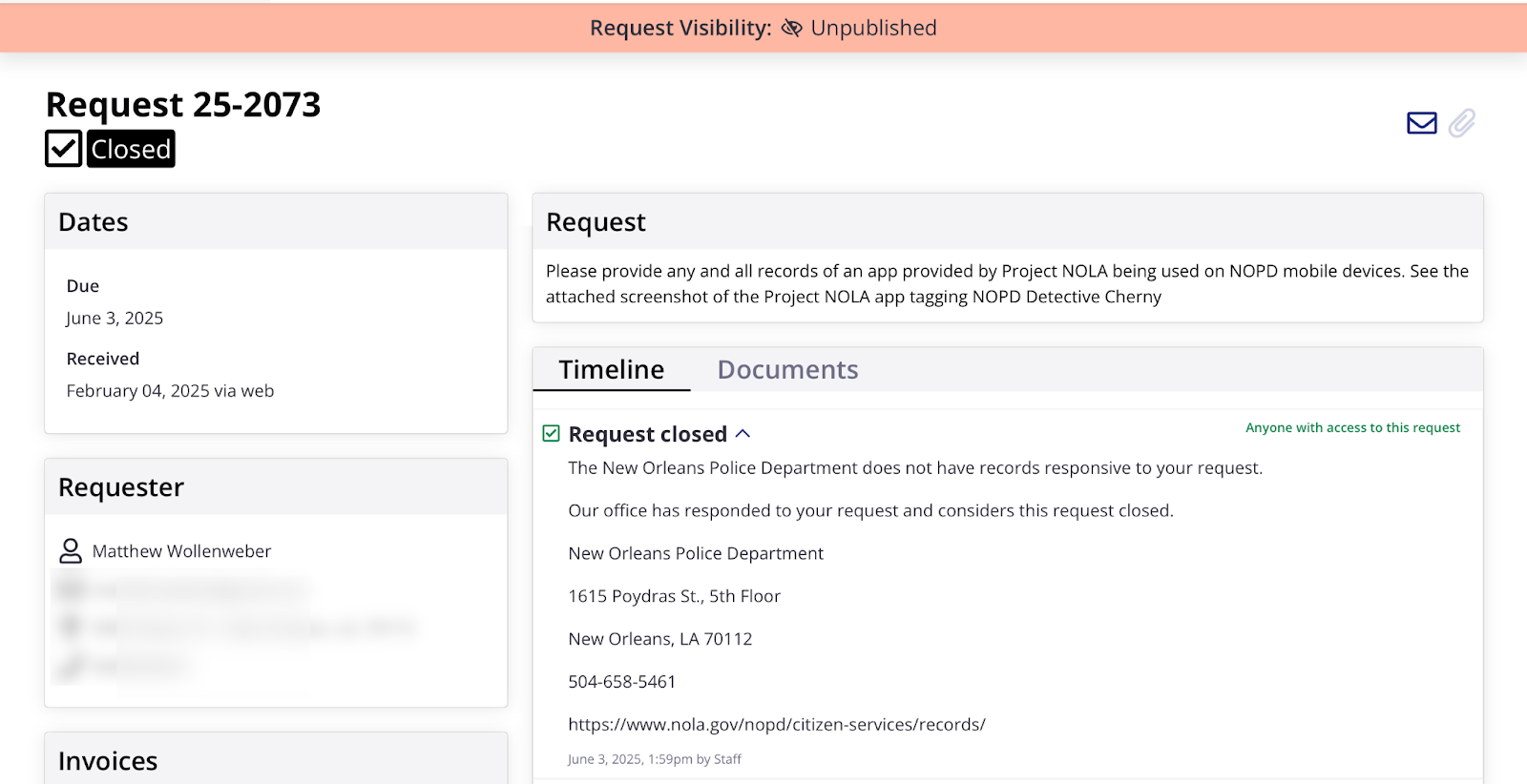Click the Closed status checkmark icon
Screen dimensions: 1527x784
coord(64,149)
